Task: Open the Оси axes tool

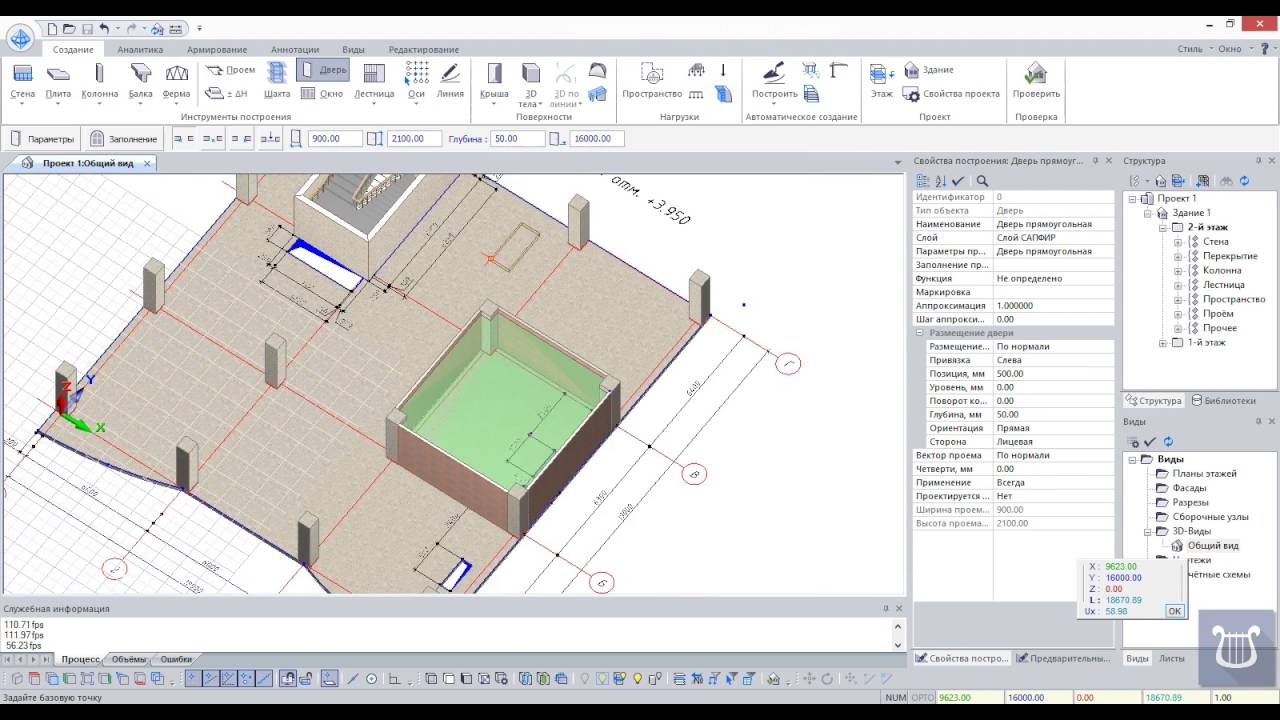Action: [416, 82]
